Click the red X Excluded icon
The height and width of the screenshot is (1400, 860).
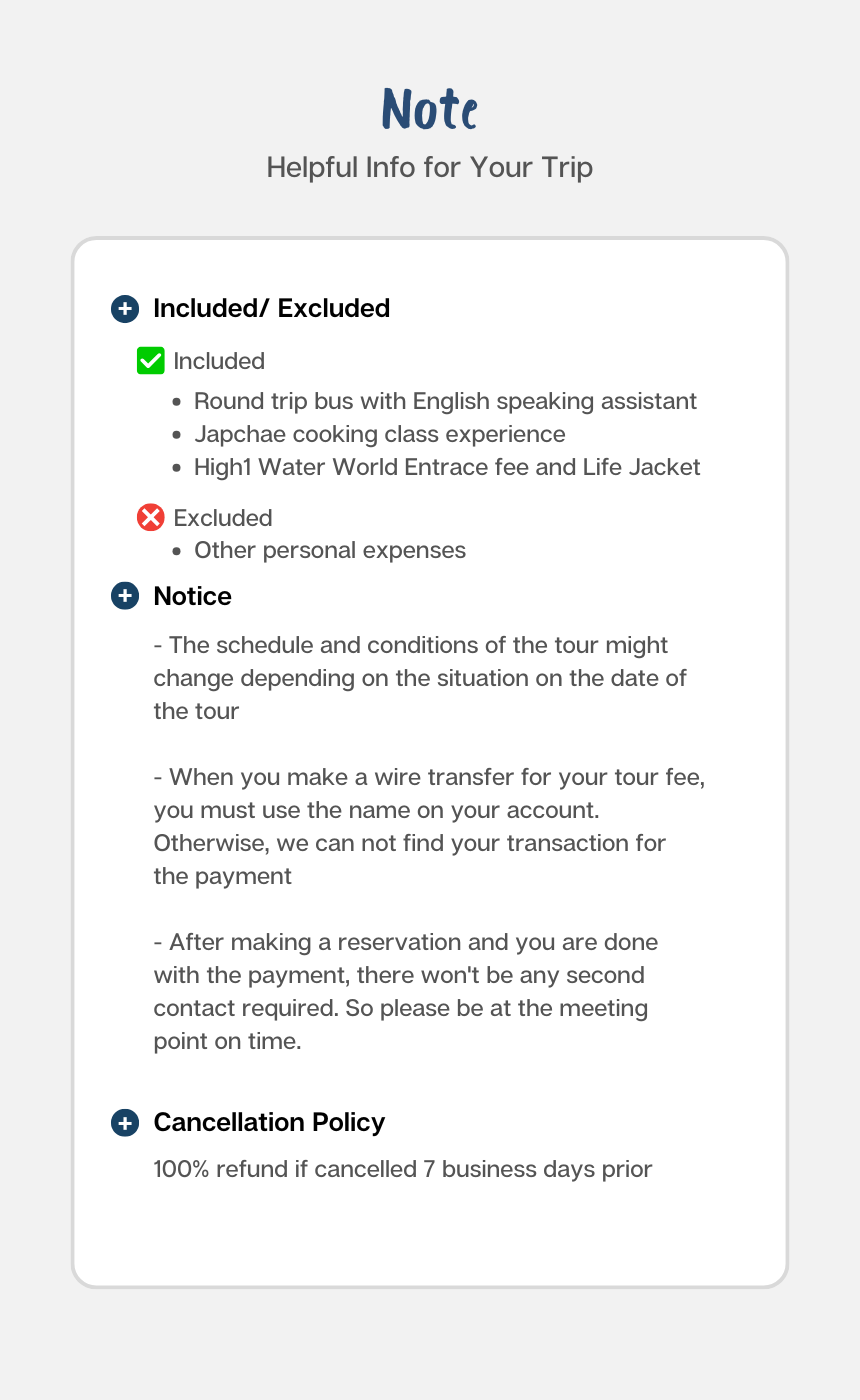(x=150, y=517)
